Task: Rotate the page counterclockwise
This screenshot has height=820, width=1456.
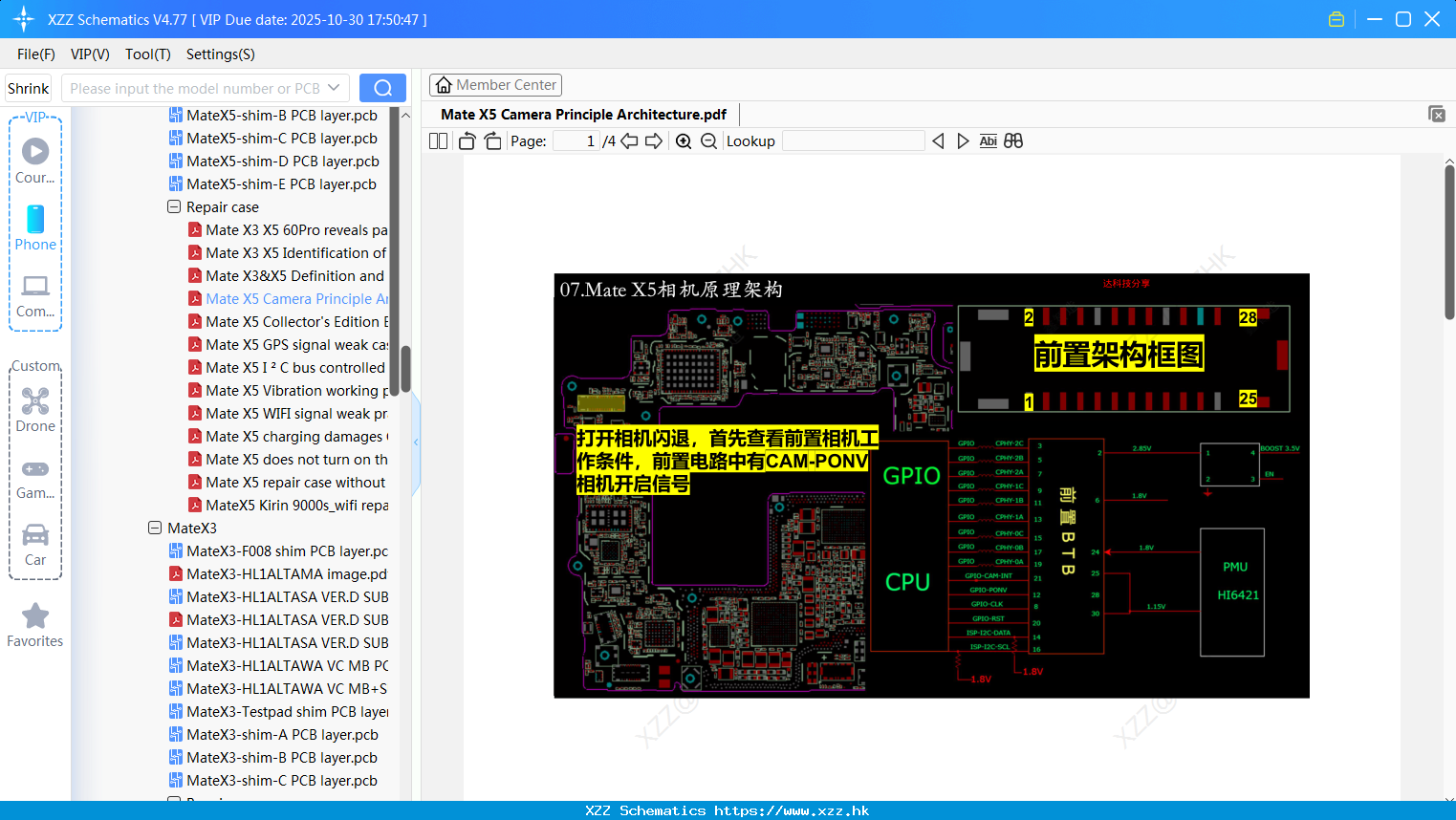Action: click(467, 141)
